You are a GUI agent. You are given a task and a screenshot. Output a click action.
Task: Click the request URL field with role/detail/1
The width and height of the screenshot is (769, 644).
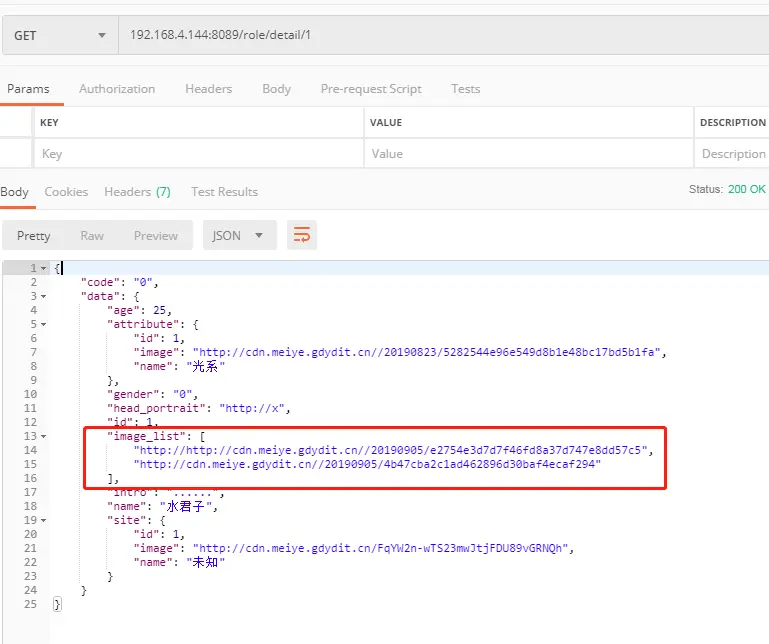[x=443, y=35]
